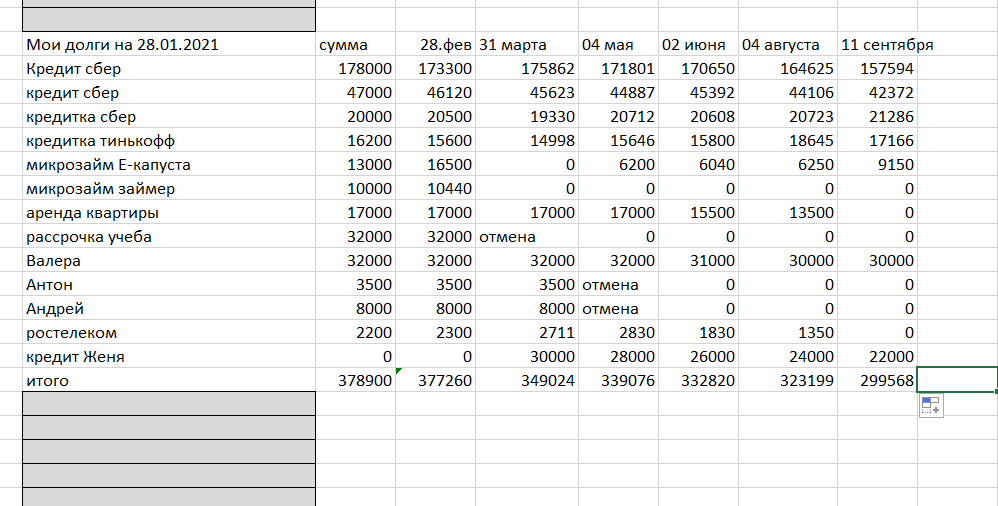Image resolution: width=998 pixels, height=506 pixels.
Task: Select the total cell 323199
Action: pyautogui.click(x=788, y=381)
